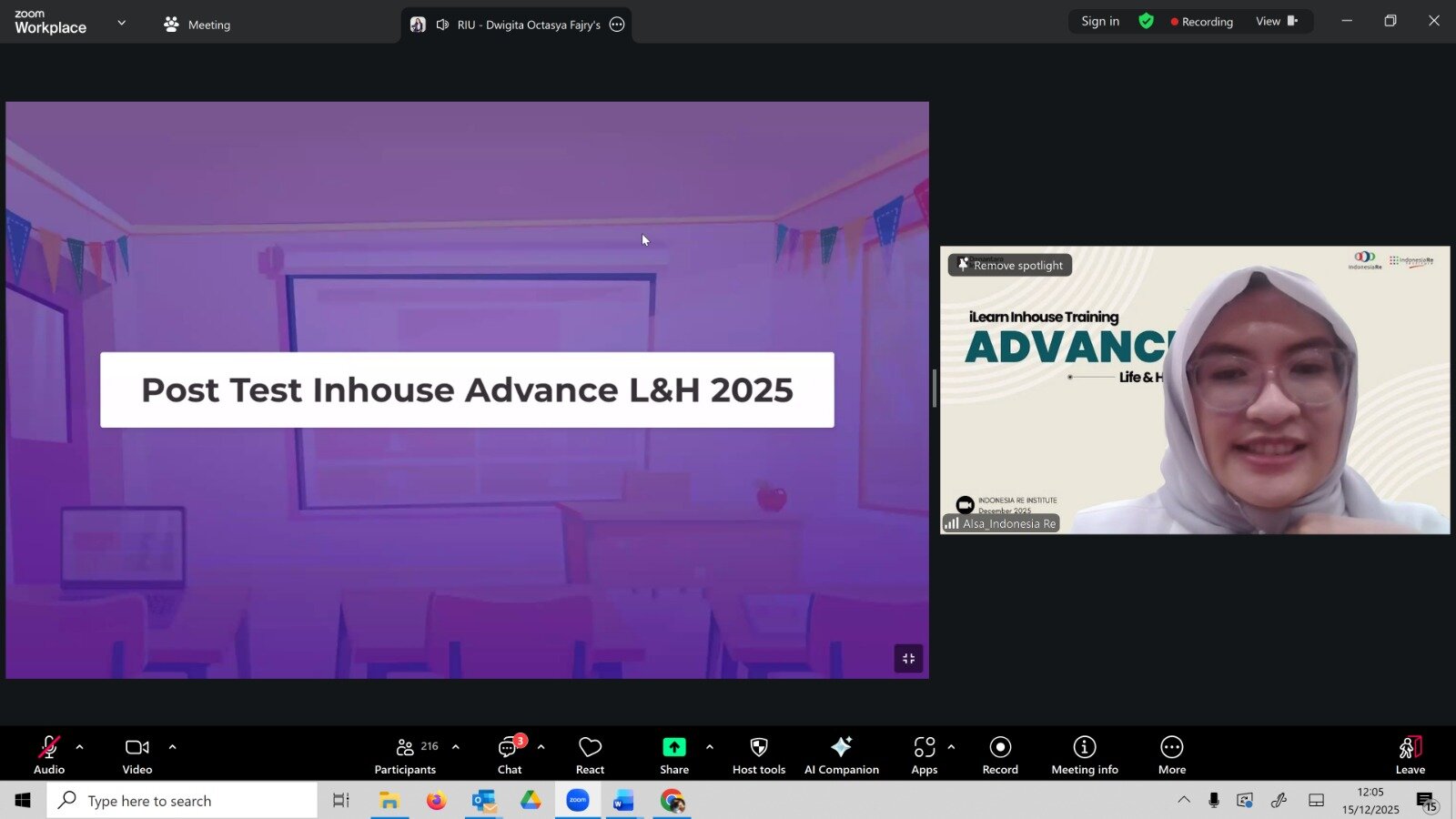Viewport: 1456px width, 819px height.
Task: Click the Windows taskbar search box
Action: tap(182, 801)
